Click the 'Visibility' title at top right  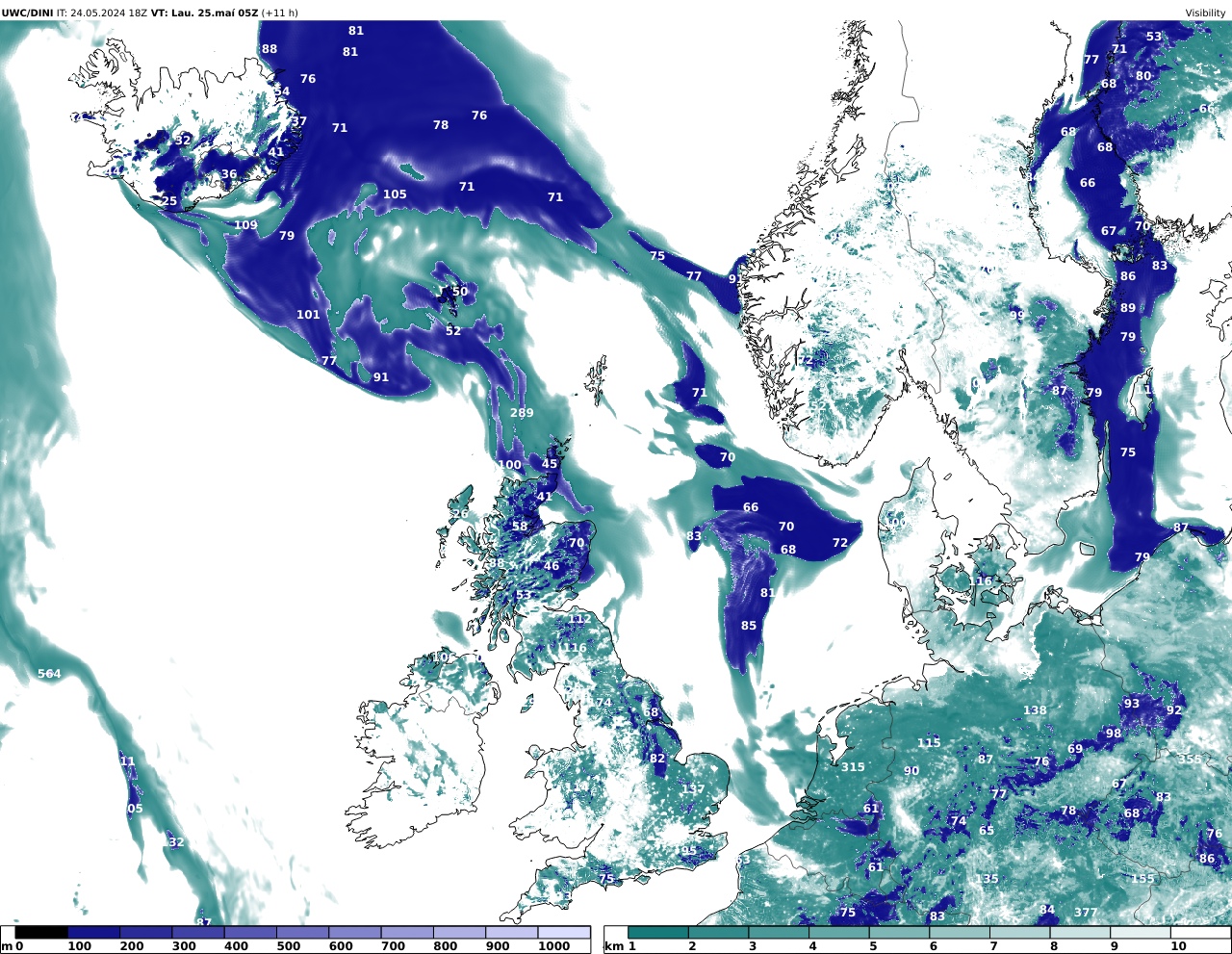pyautogui.click(x=1205, y=13)
